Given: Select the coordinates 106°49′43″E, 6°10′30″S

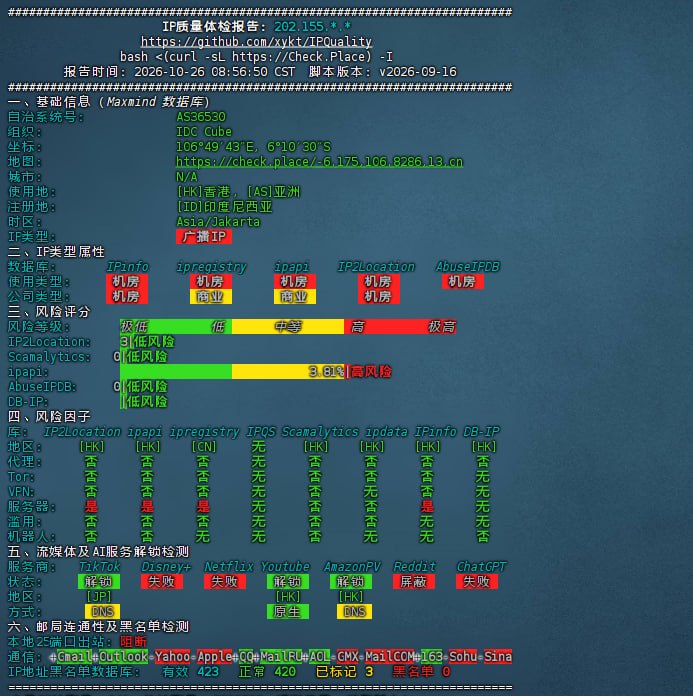Looking at the screenshot, I should (x=253, y=146).
